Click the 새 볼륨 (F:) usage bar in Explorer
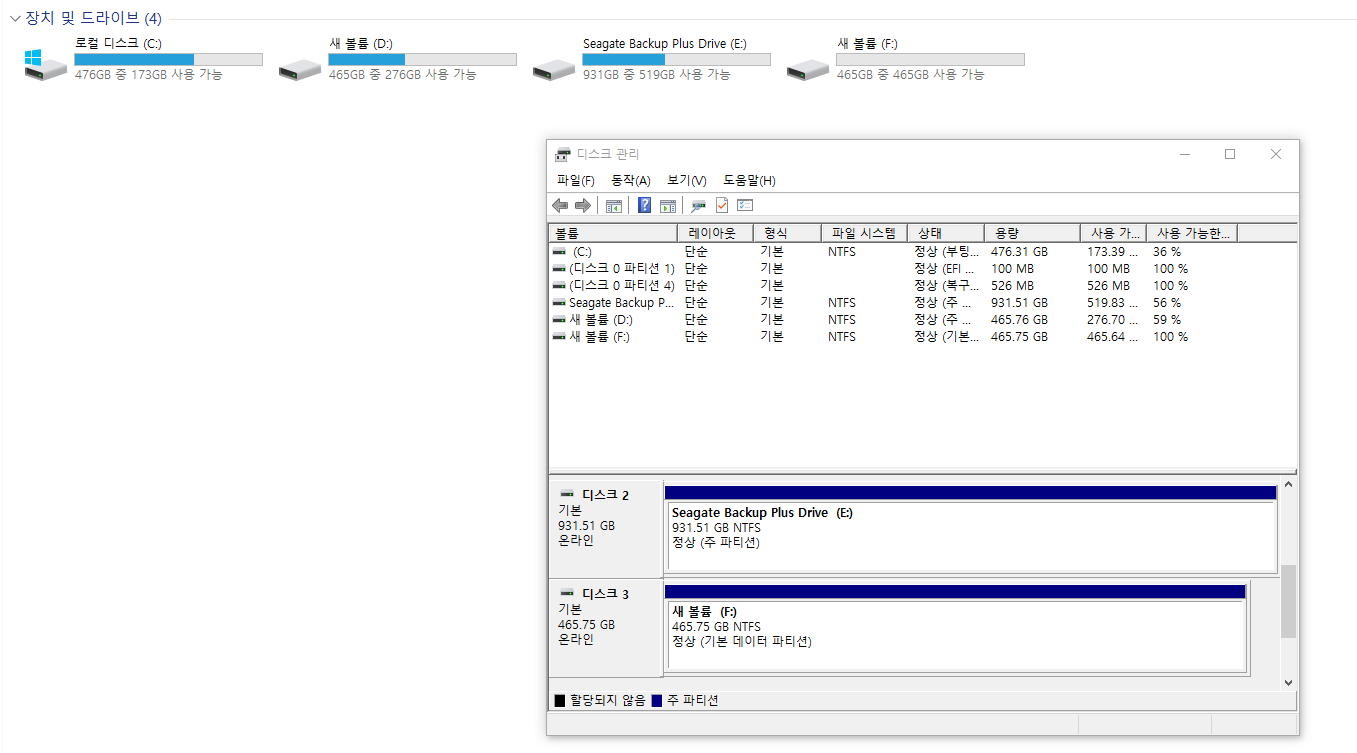 [x=930, y=60]
